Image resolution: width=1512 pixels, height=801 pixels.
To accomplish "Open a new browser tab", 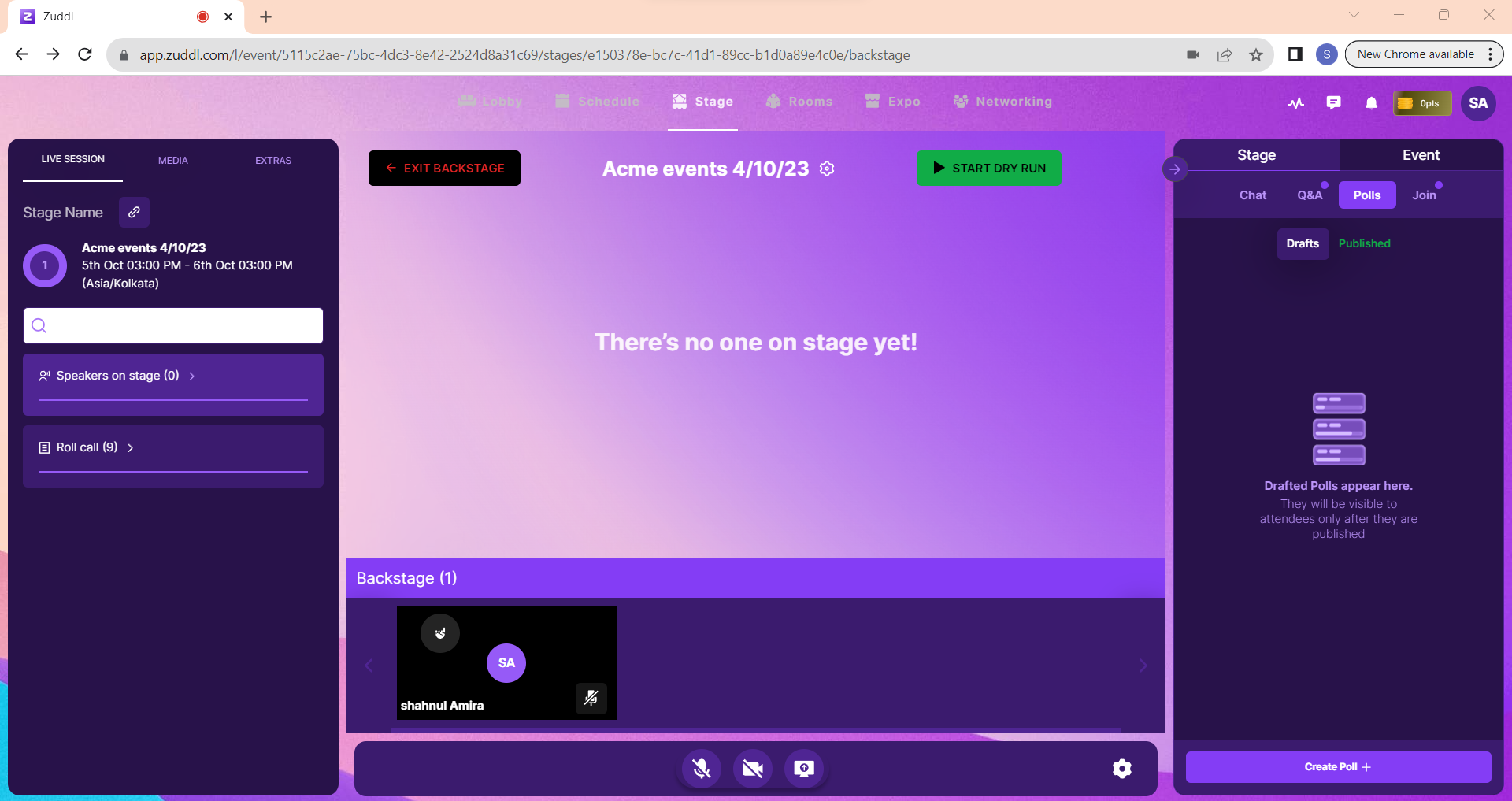I will point(266,17).
